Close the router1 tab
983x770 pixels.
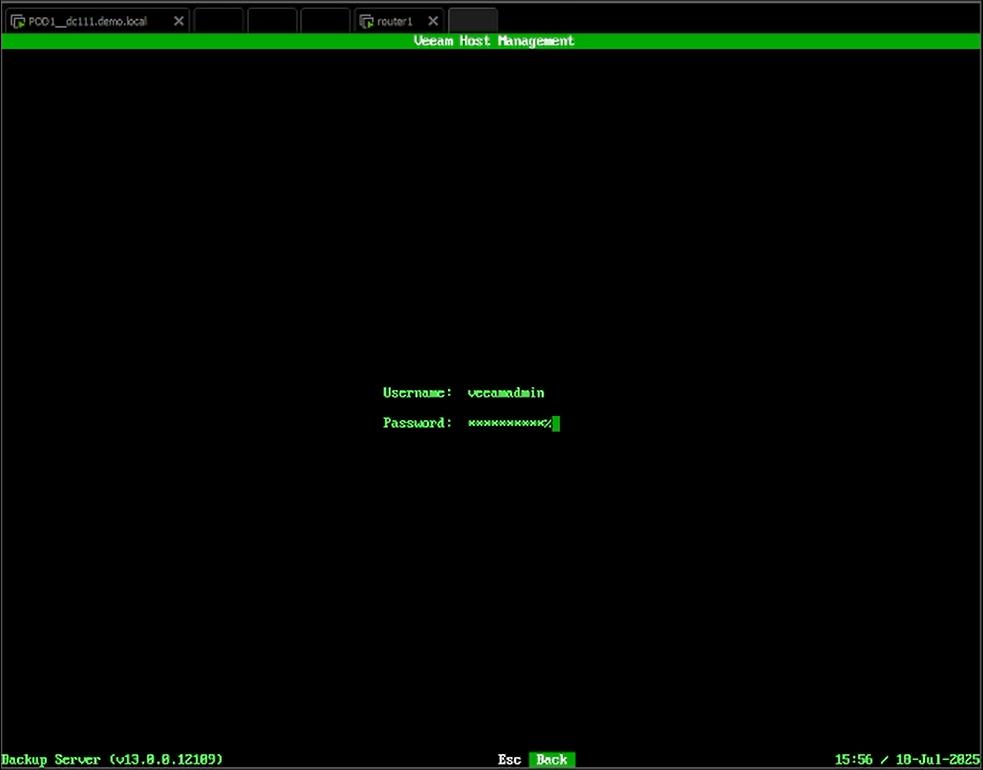[431, 21]
